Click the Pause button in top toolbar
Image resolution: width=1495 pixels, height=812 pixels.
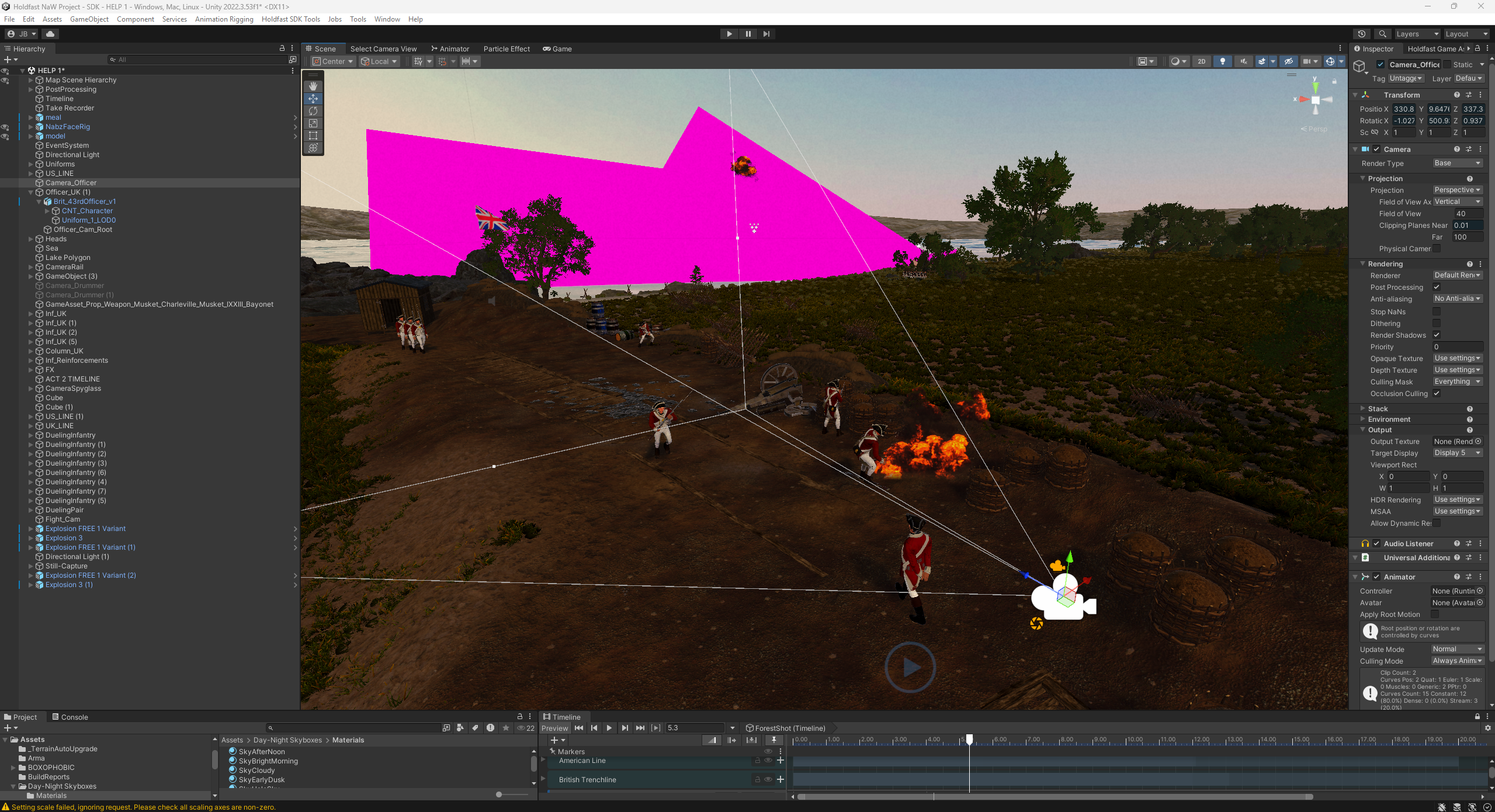(x=748, y=34)
